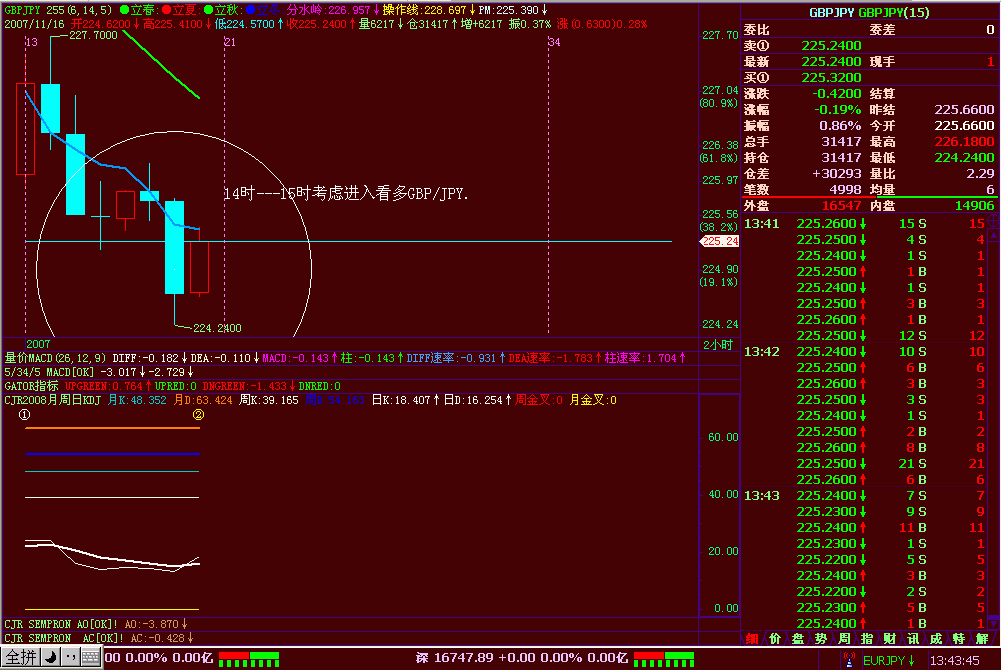Click the network signal icon in status bar
The width and height of the screenshot is (1001, 670).
pos(848,660)
